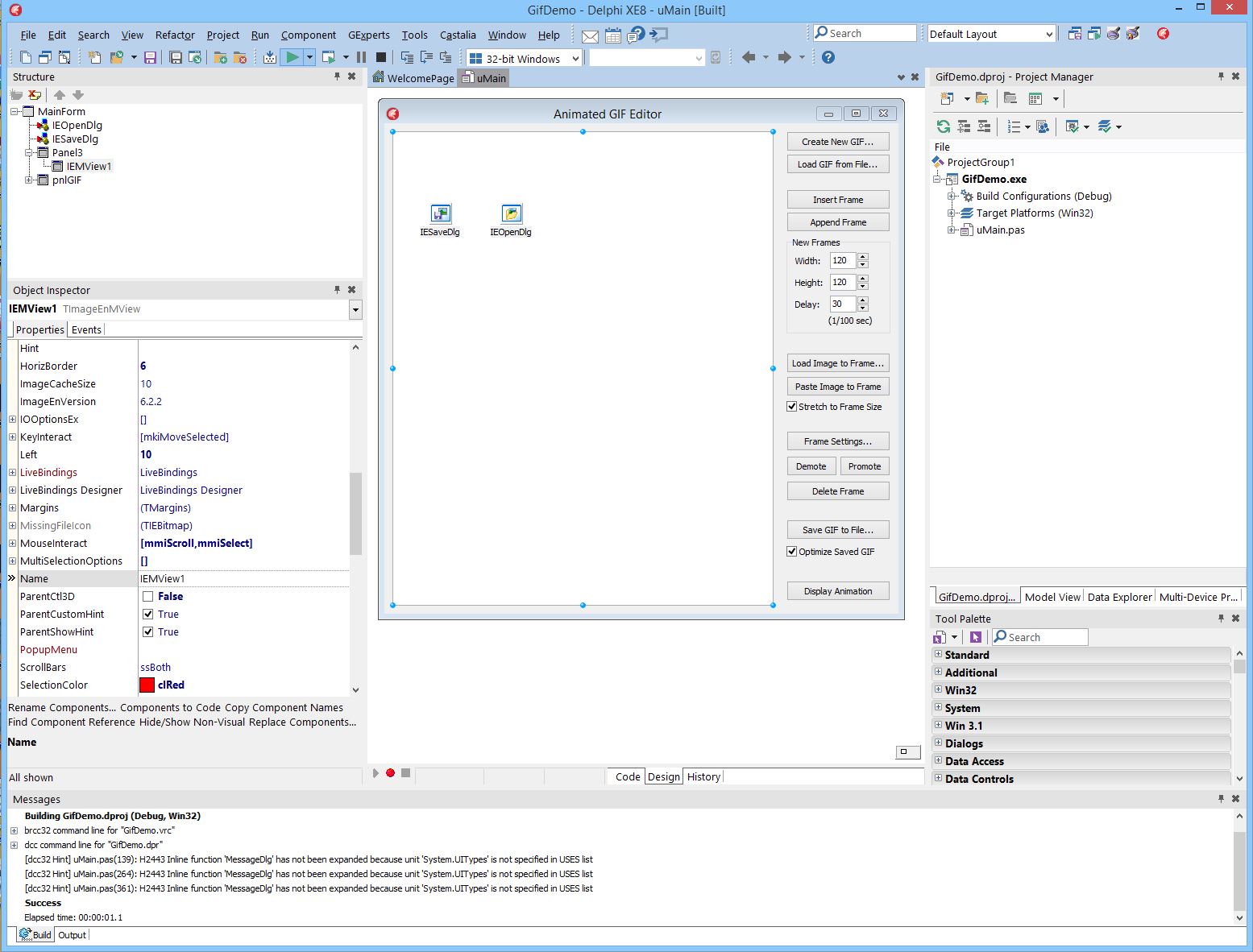This screenshot has height=952, width=1253.
Task: Open the Object Inspector component selector dropdown
Action: pos(355,309)
